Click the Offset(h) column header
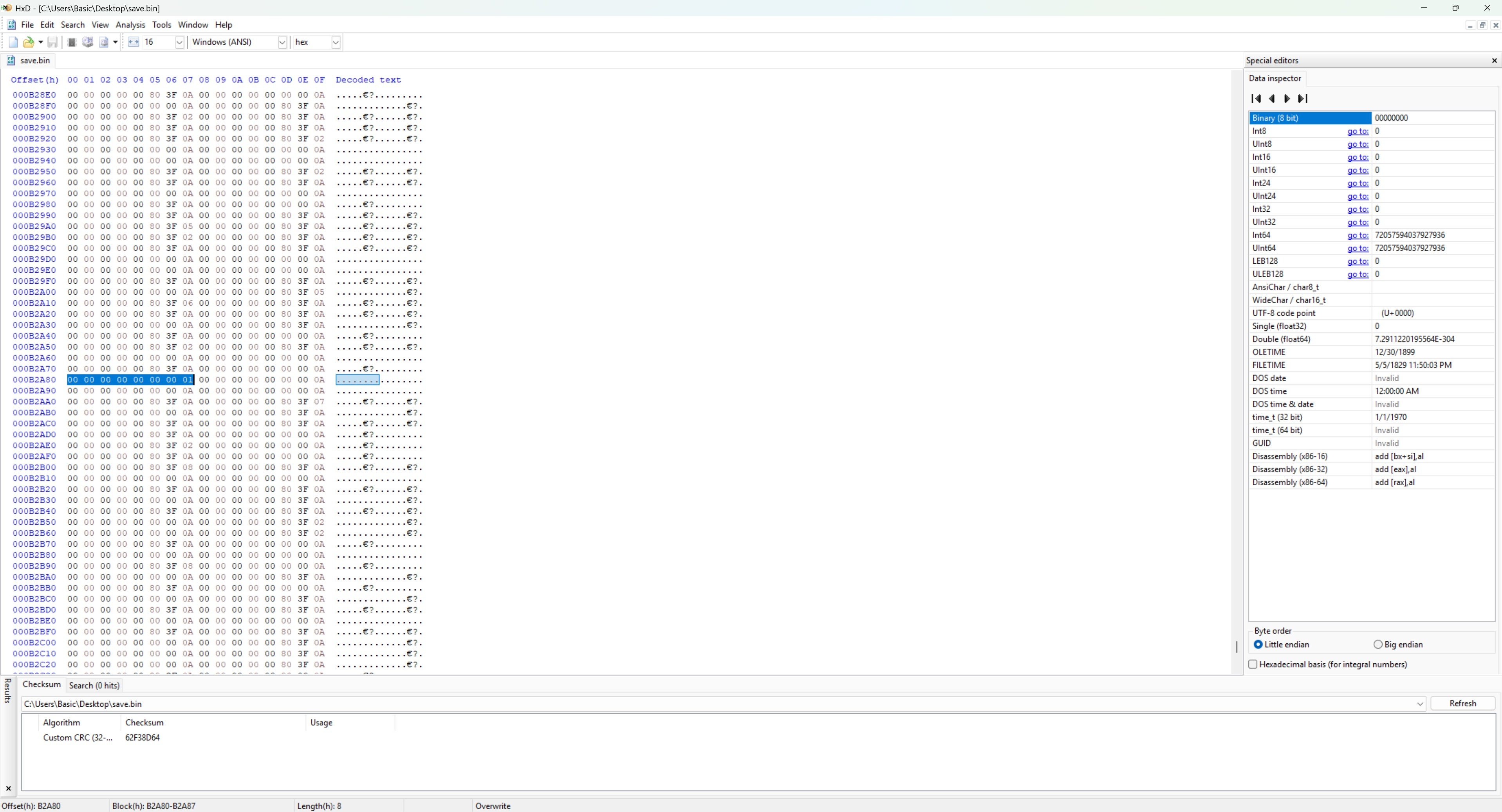 pyautogui.click(x=34, y=80)
